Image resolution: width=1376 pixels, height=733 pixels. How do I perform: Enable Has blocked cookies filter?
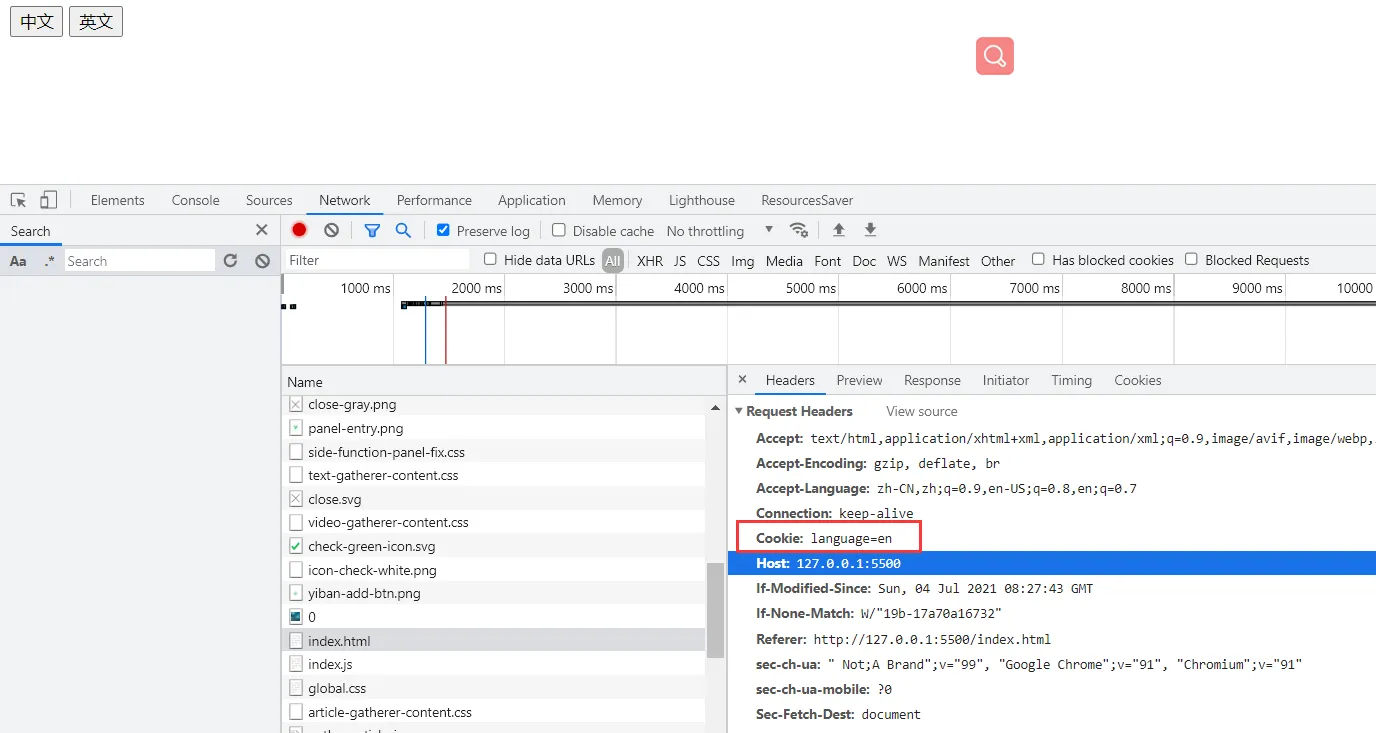pos(1038,259)
